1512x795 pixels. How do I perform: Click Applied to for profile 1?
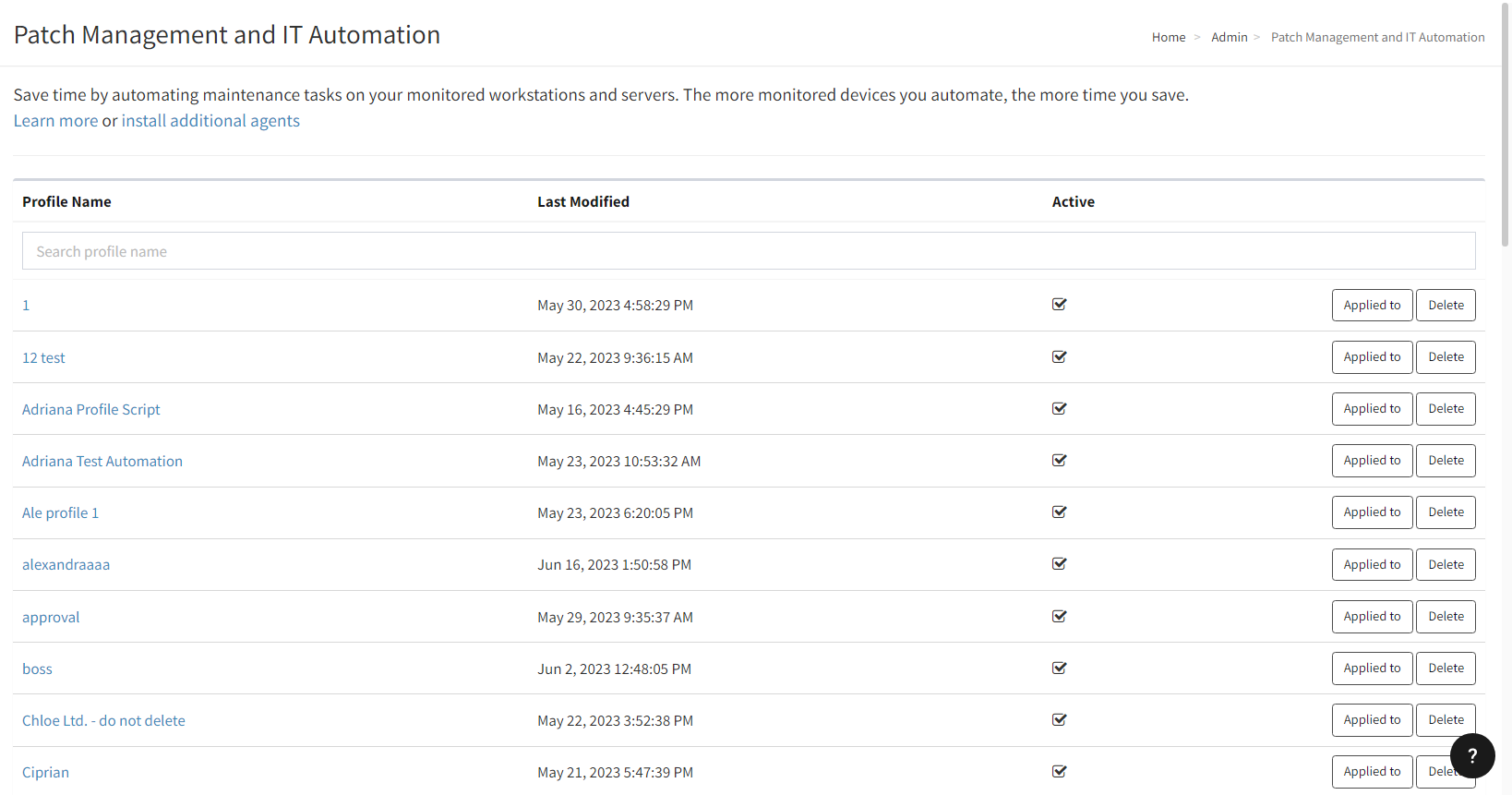(1372, 305)
